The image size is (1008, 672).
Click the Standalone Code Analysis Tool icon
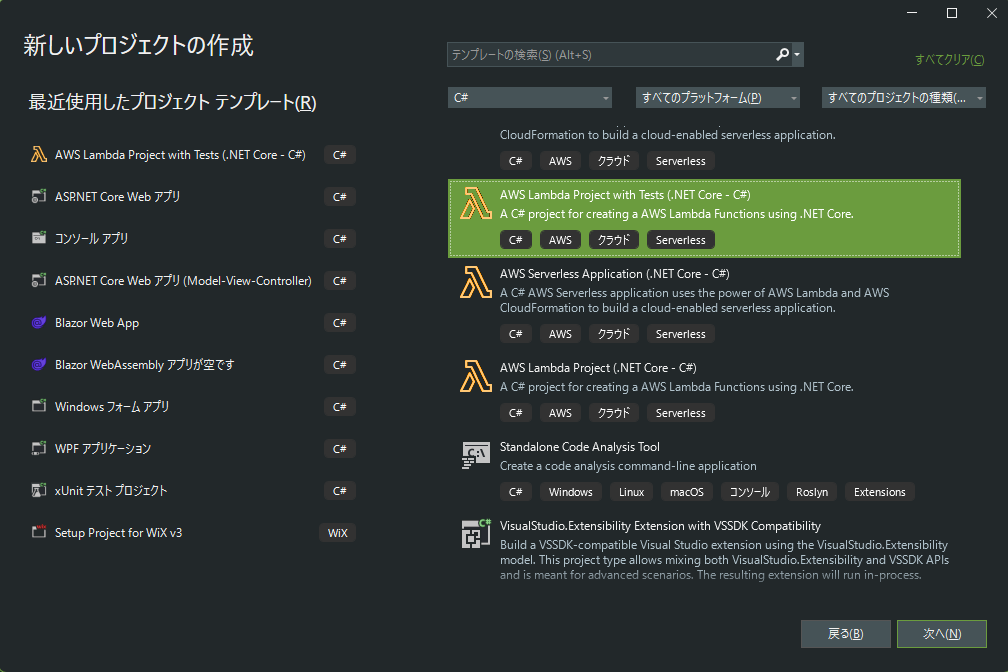click(x=476, y=455)
